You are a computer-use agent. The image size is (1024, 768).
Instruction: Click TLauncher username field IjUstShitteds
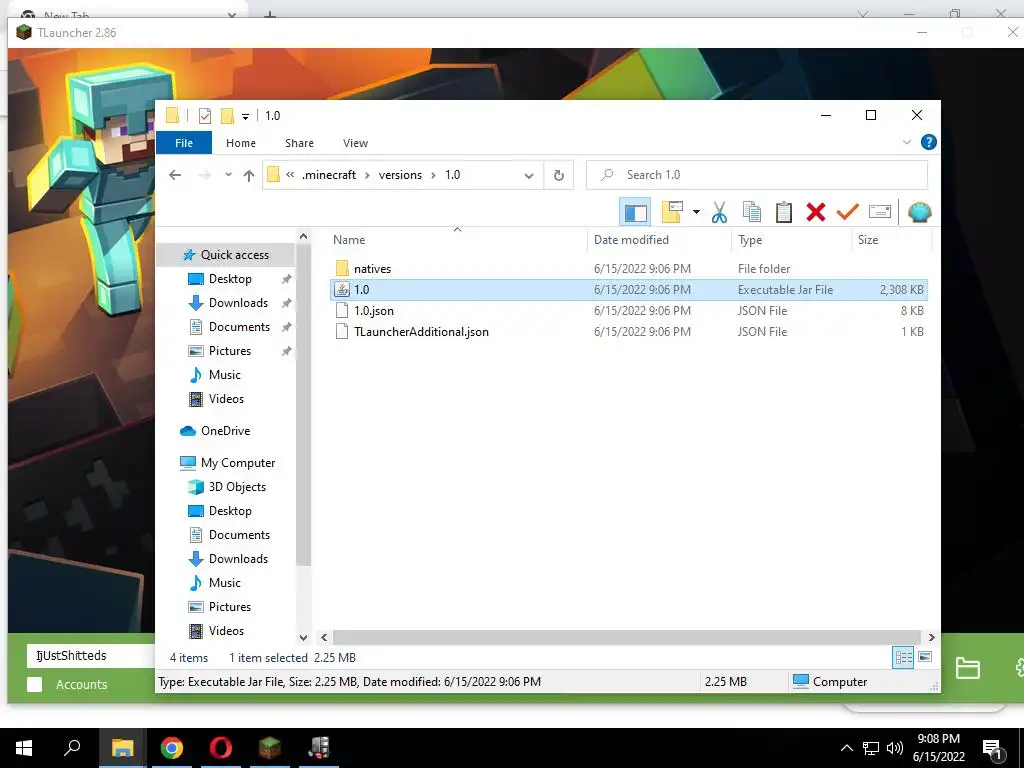[90, 656]
